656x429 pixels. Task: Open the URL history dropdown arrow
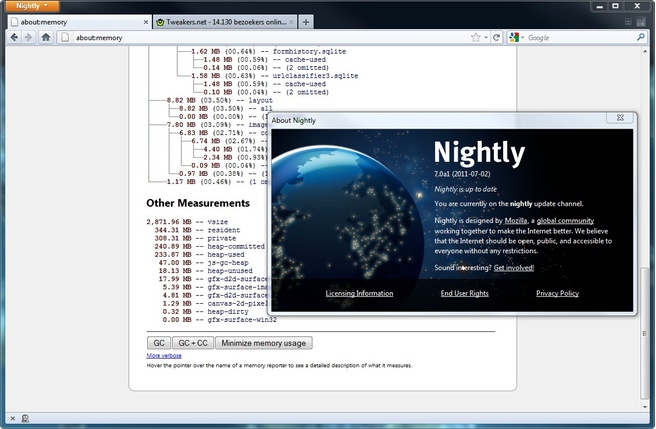pos(486,38)
